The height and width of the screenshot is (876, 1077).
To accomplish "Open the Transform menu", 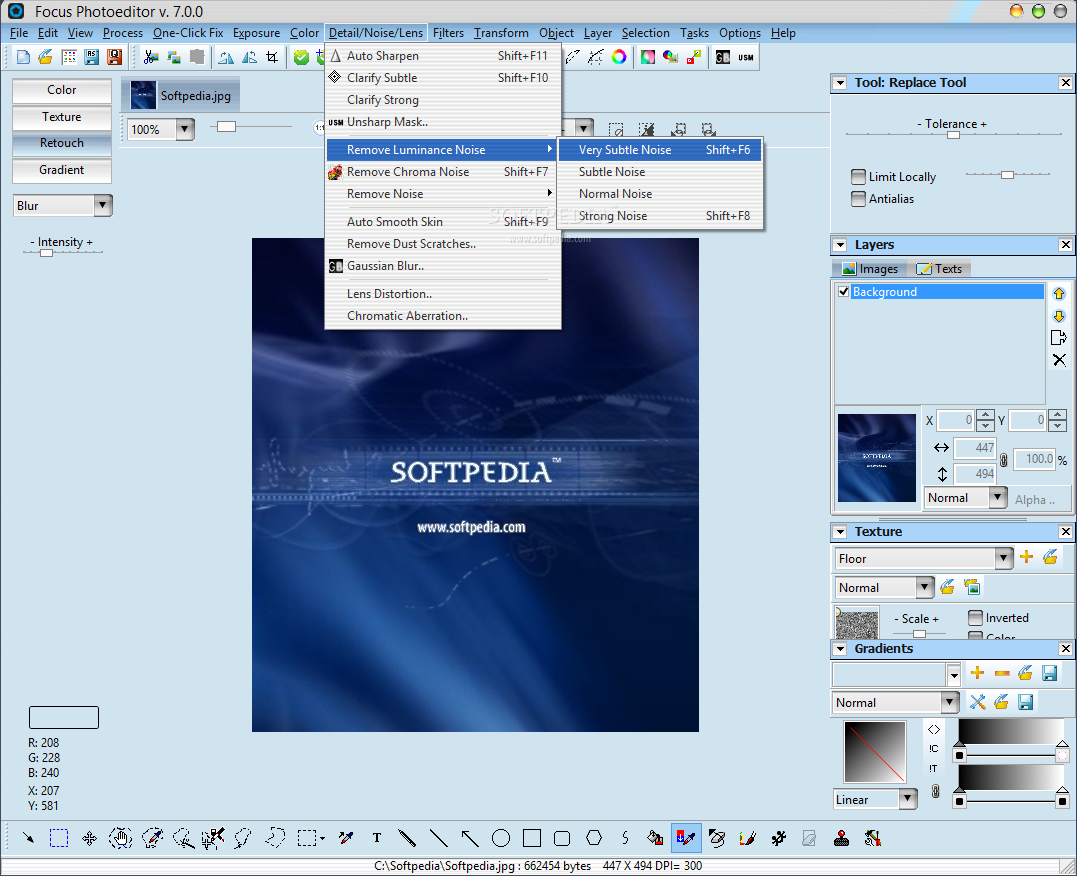I will [x=501, y=33].
